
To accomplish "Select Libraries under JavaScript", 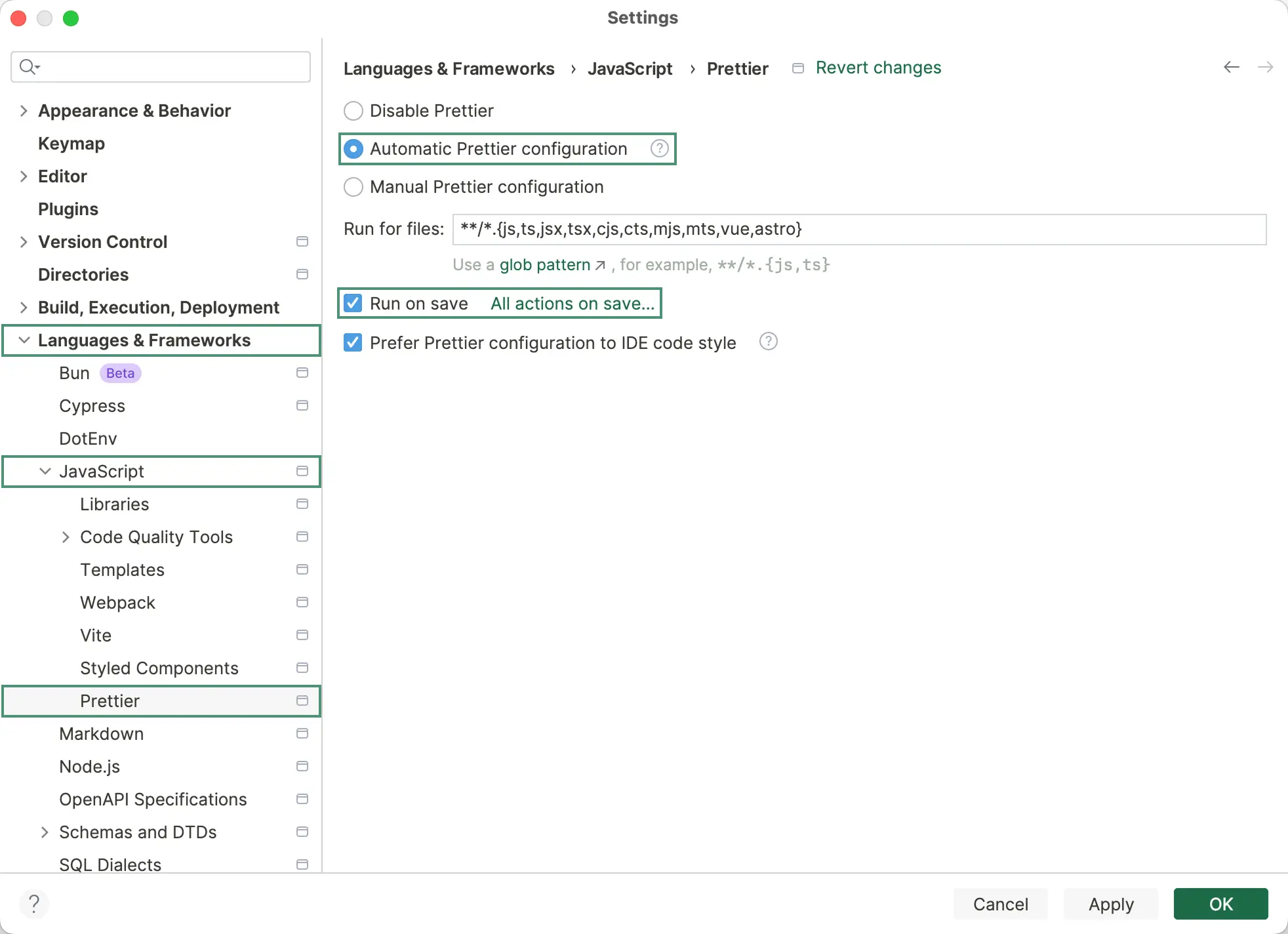I will click(x=114, y=504).
